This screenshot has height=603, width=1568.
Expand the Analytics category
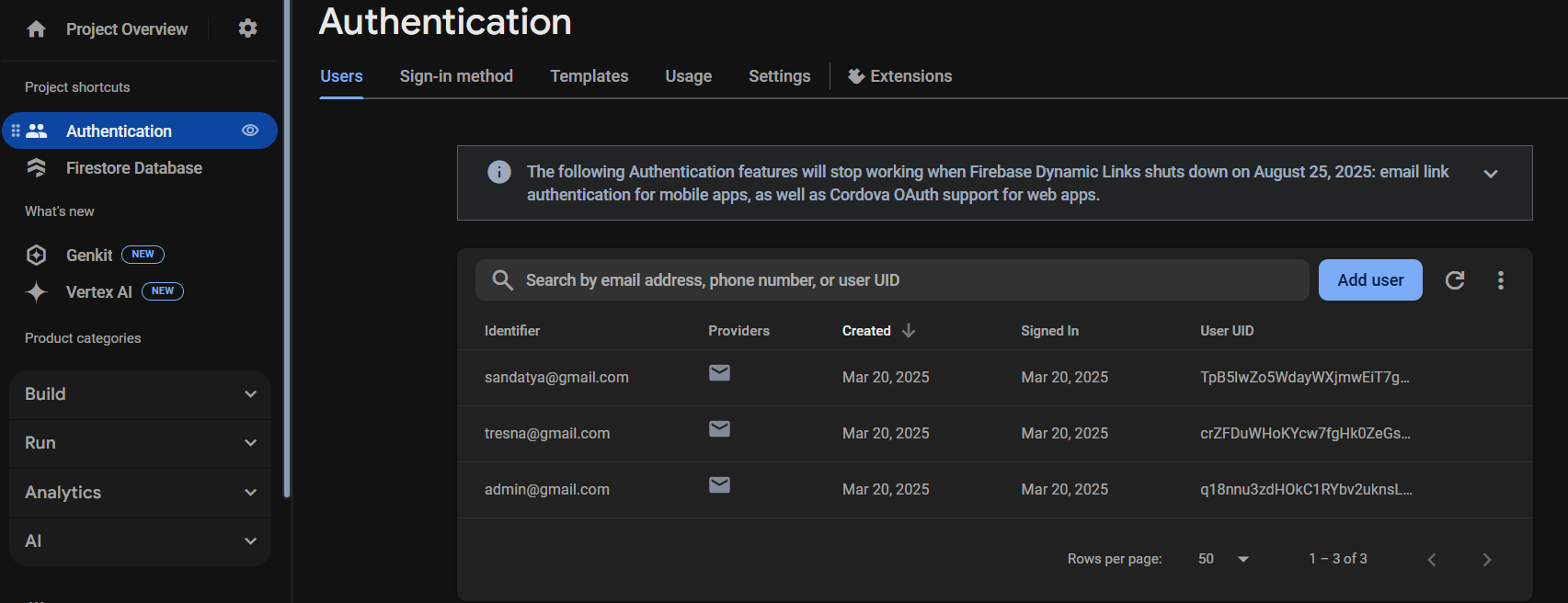[x=140, y=493]
